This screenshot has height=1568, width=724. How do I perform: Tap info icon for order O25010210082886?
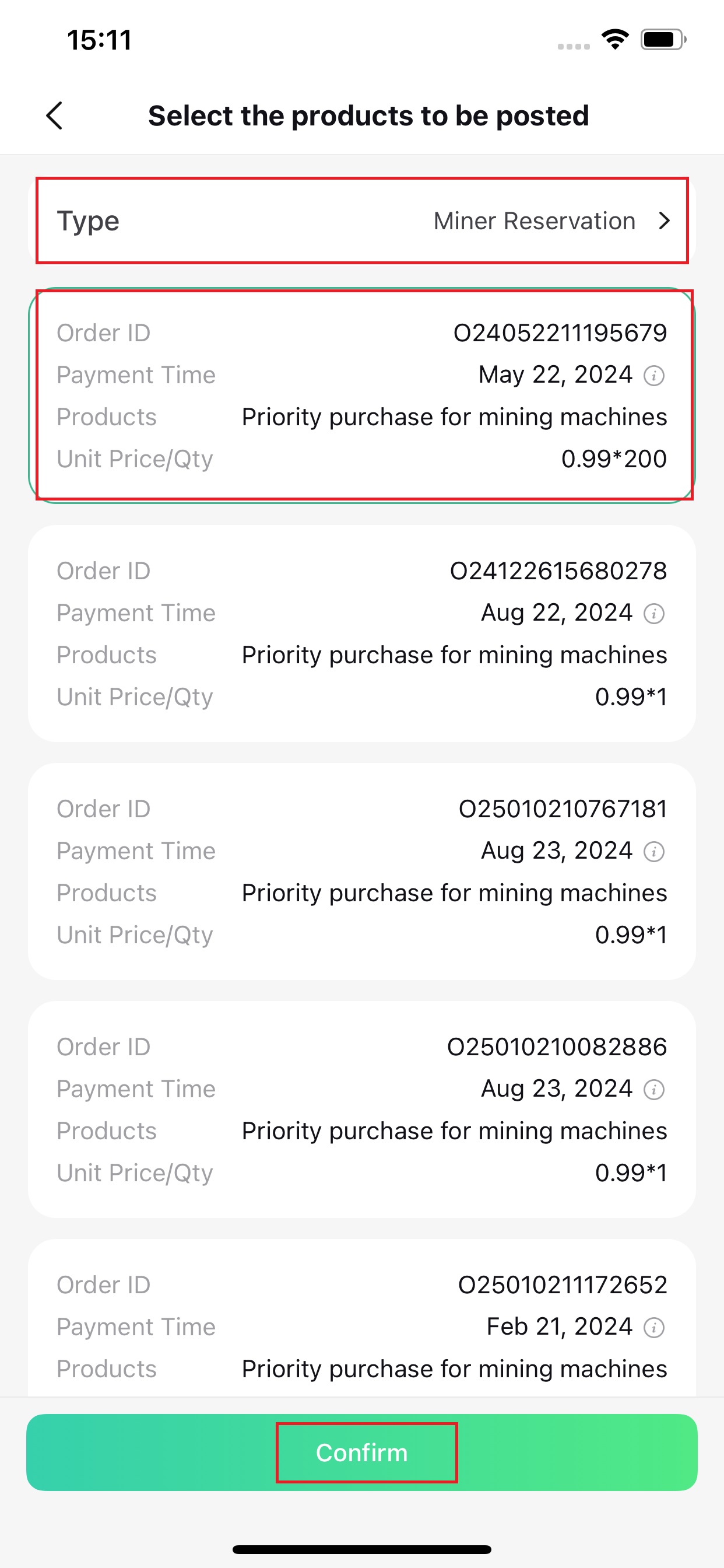click(654, 1090)
